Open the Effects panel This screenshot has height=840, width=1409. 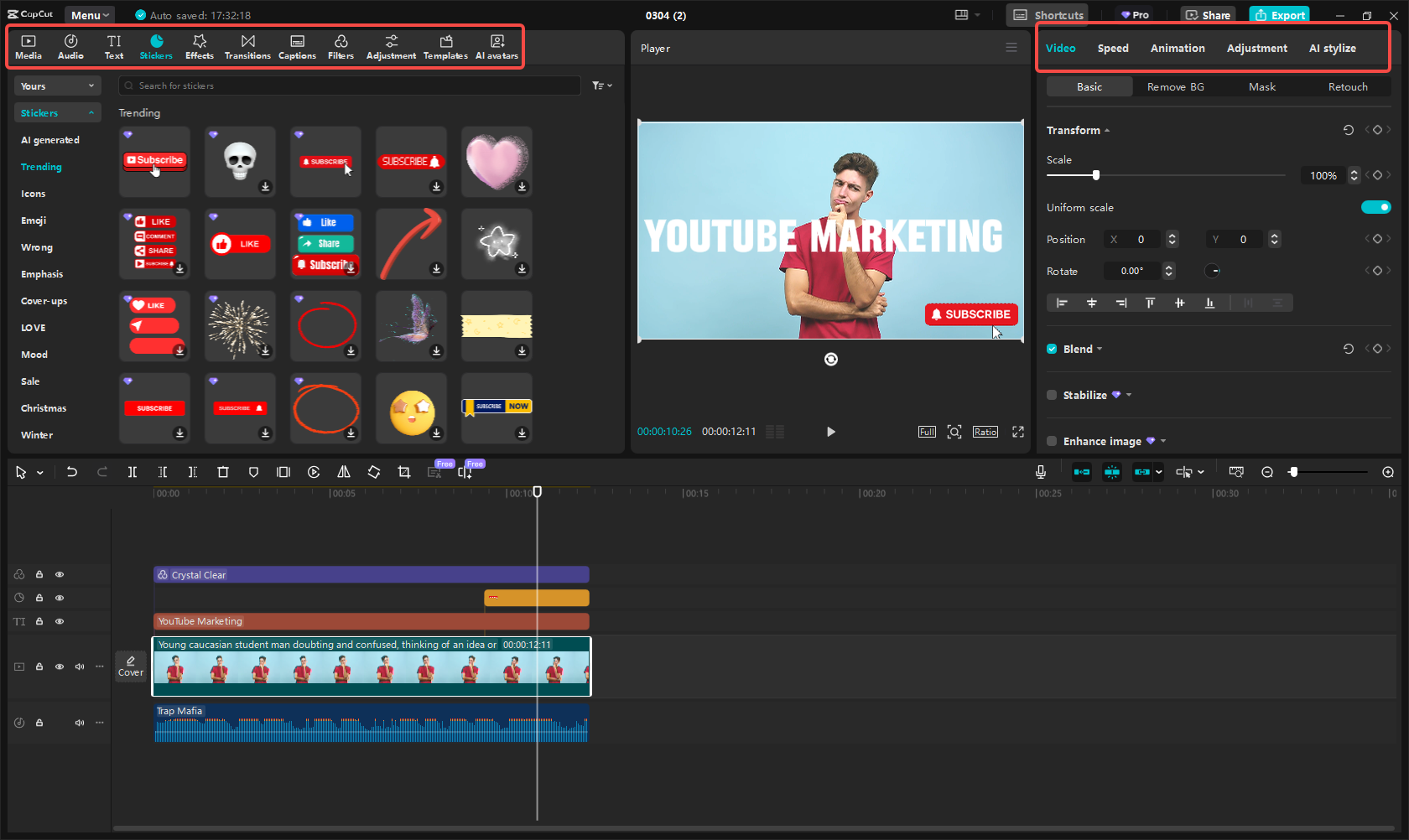coord(199,46)
